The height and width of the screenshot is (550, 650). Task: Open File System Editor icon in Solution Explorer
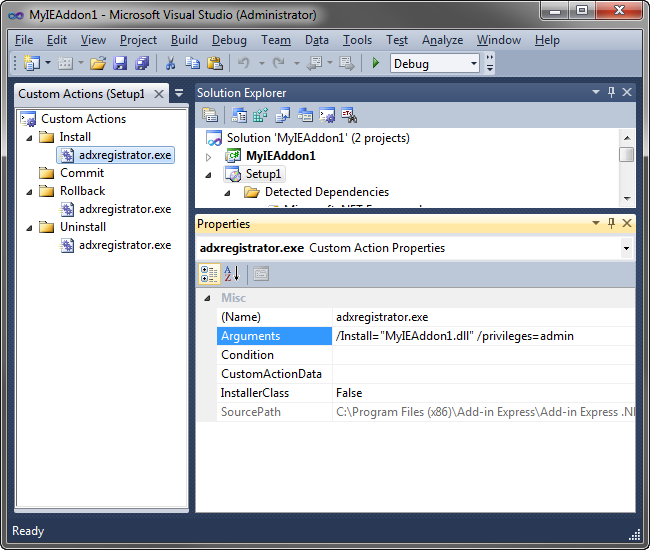click(x=239, y=115)
